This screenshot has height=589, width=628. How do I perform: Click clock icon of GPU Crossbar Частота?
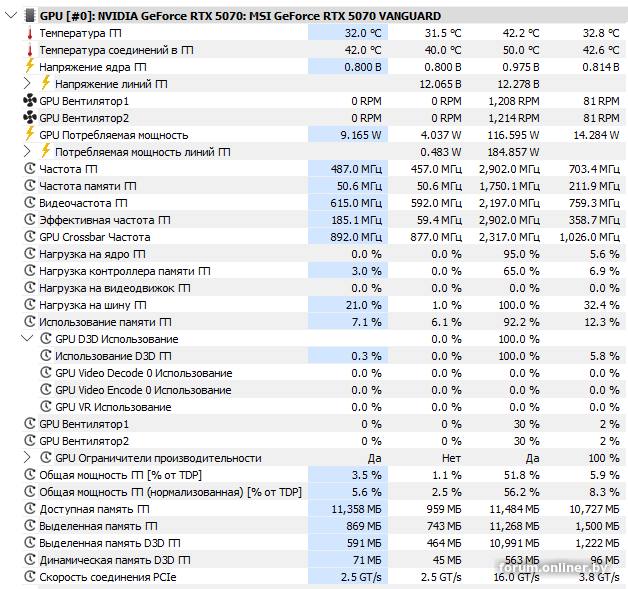click(30, 237)
